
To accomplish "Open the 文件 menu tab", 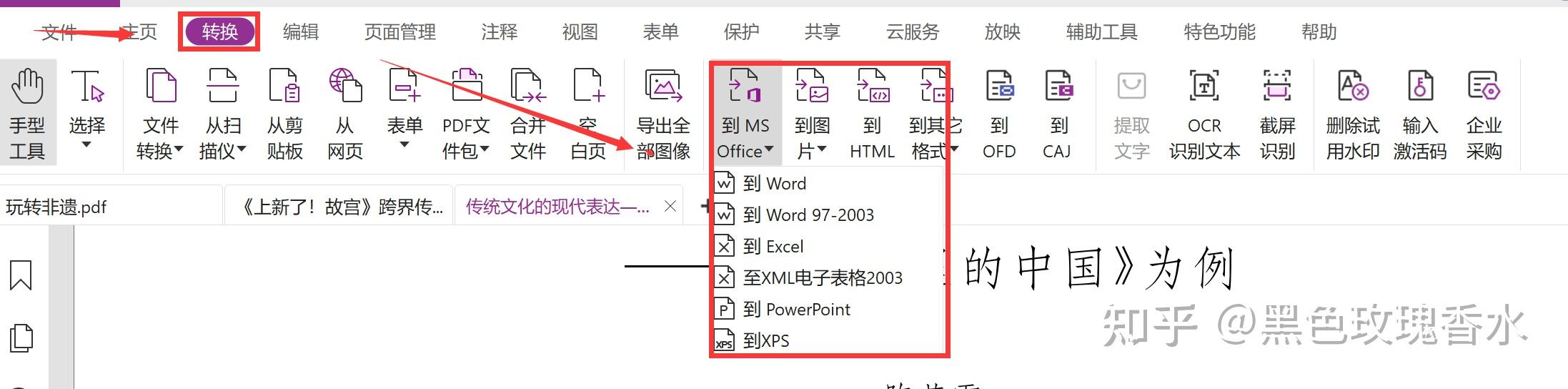I will (x=59, y=32).
